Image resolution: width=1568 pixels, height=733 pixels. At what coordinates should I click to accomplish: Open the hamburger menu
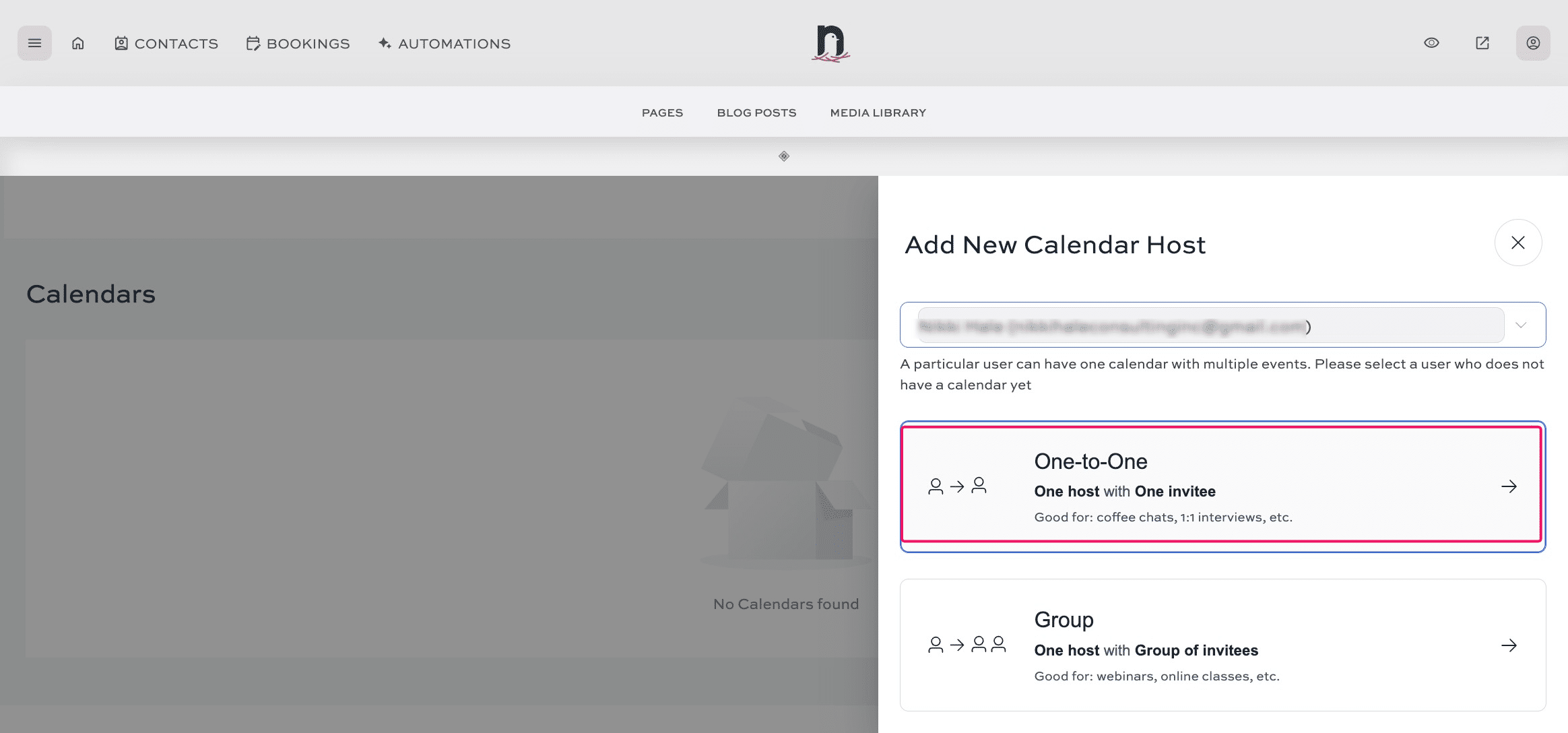34,43
